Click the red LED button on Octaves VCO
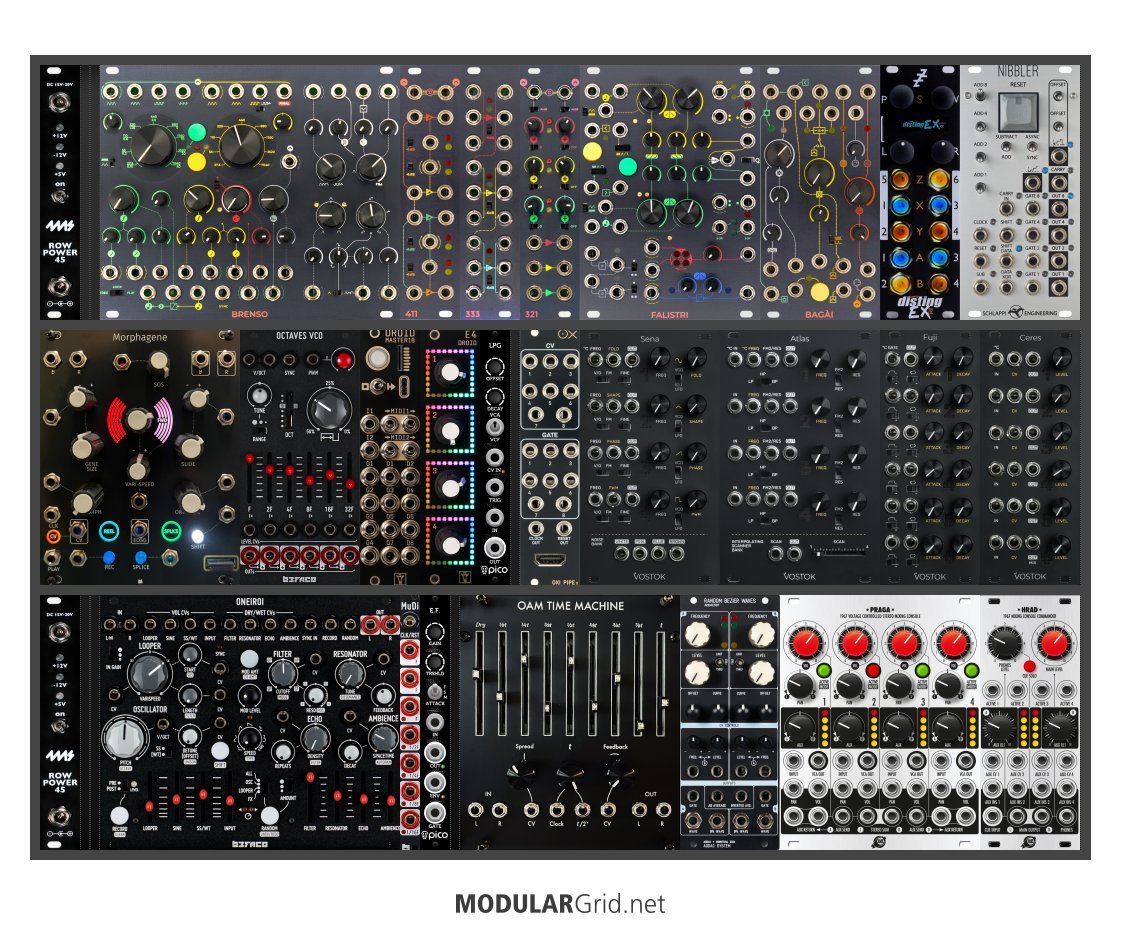1121x925 pixels. coord(345,360)
